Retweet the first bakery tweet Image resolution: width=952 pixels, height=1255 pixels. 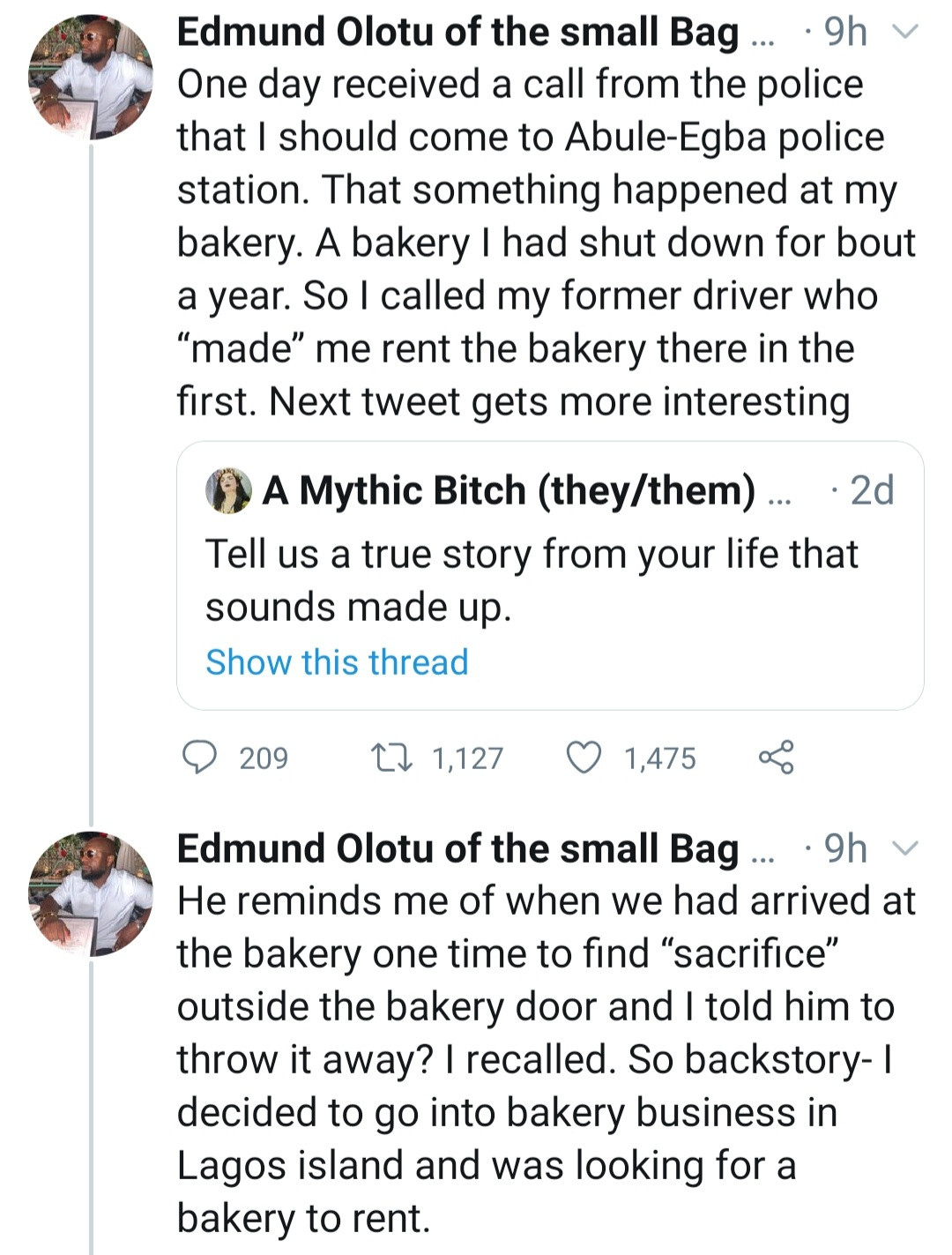pos(391,758)
